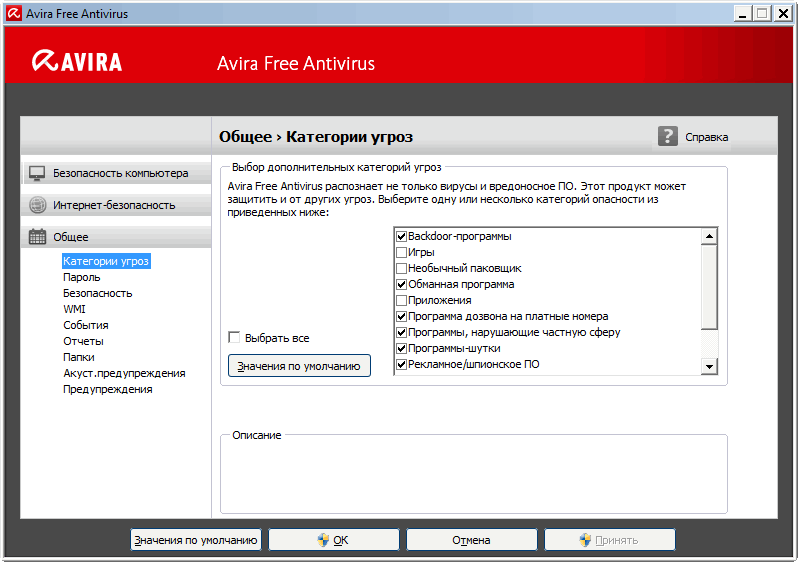Uncheck the Backdoor-программы checkbox

coord(401,237)
